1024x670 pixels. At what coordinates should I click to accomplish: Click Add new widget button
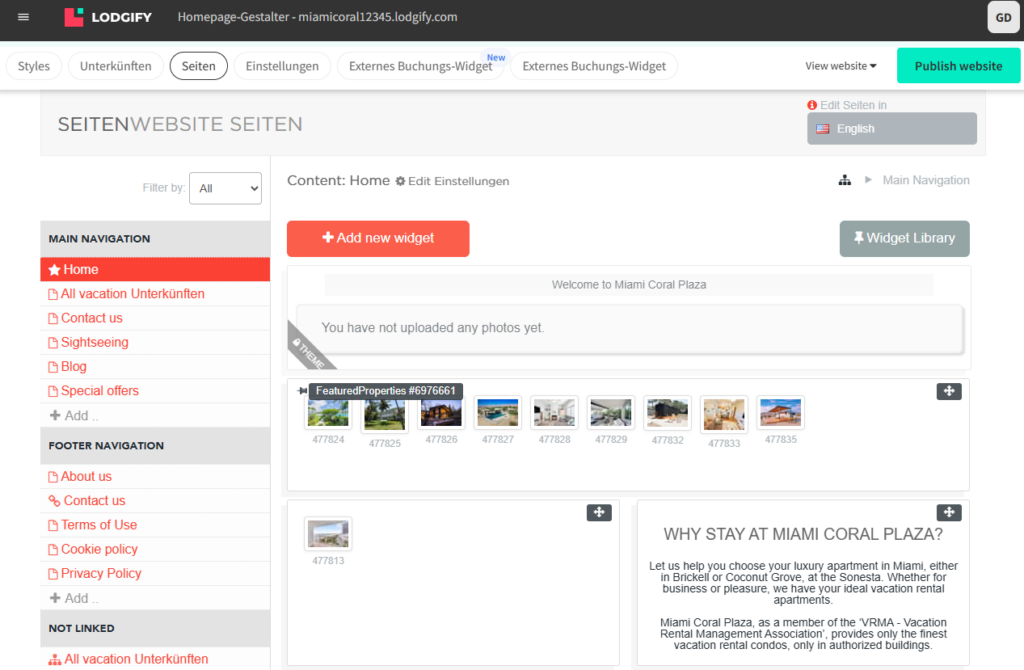pyautogui.click(x=378, y=238)
